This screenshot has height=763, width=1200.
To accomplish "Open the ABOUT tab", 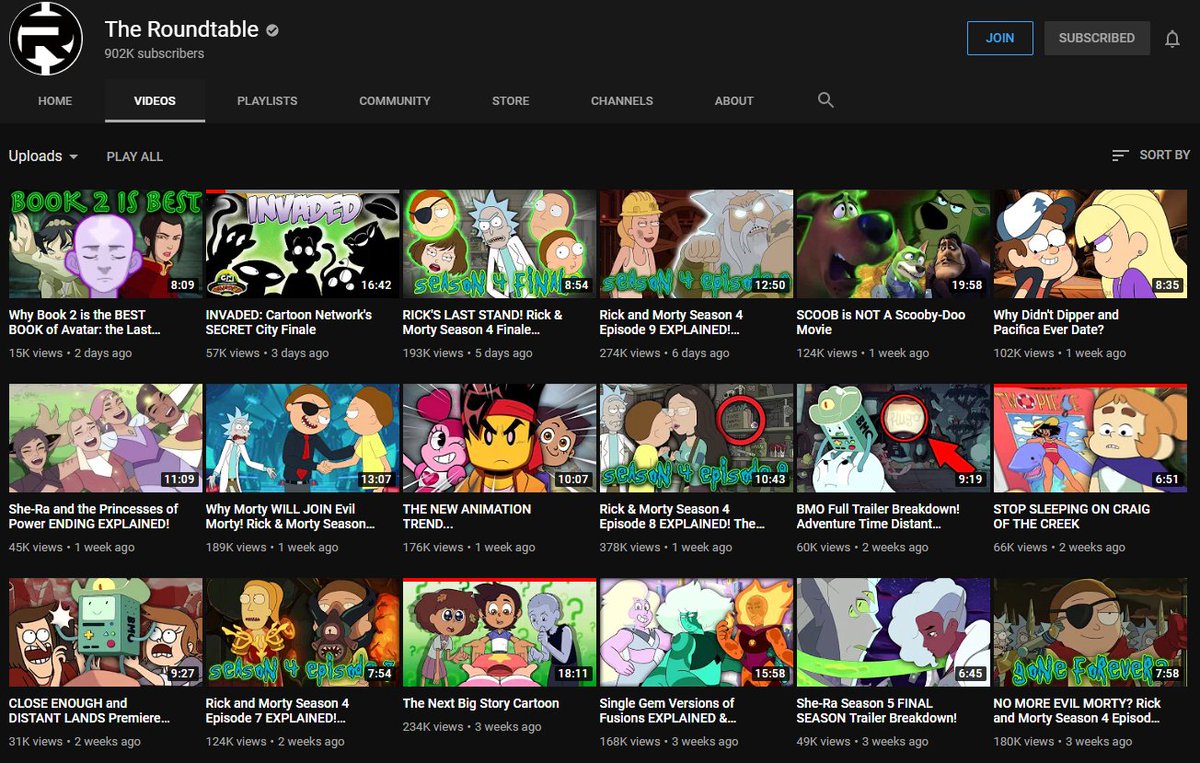I will 734,101.
